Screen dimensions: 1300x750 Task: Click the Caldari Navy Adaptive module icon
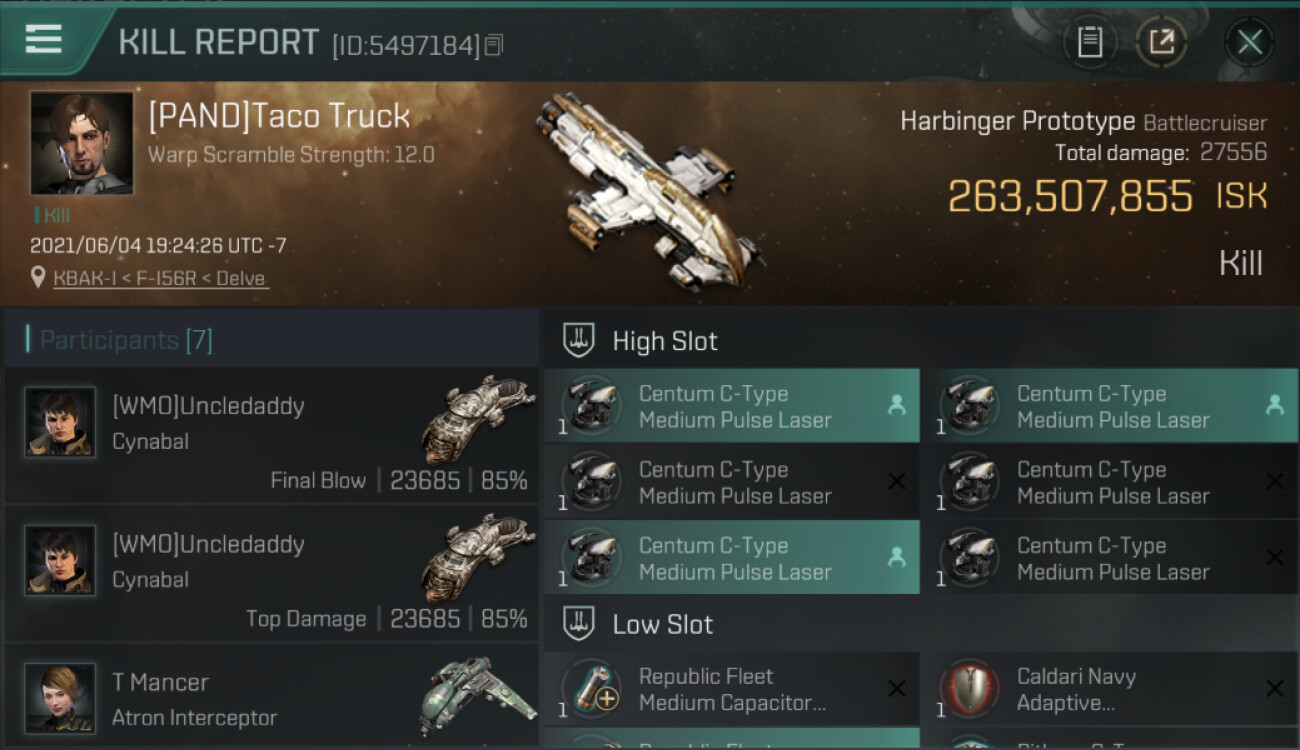[x=969, y=690]
